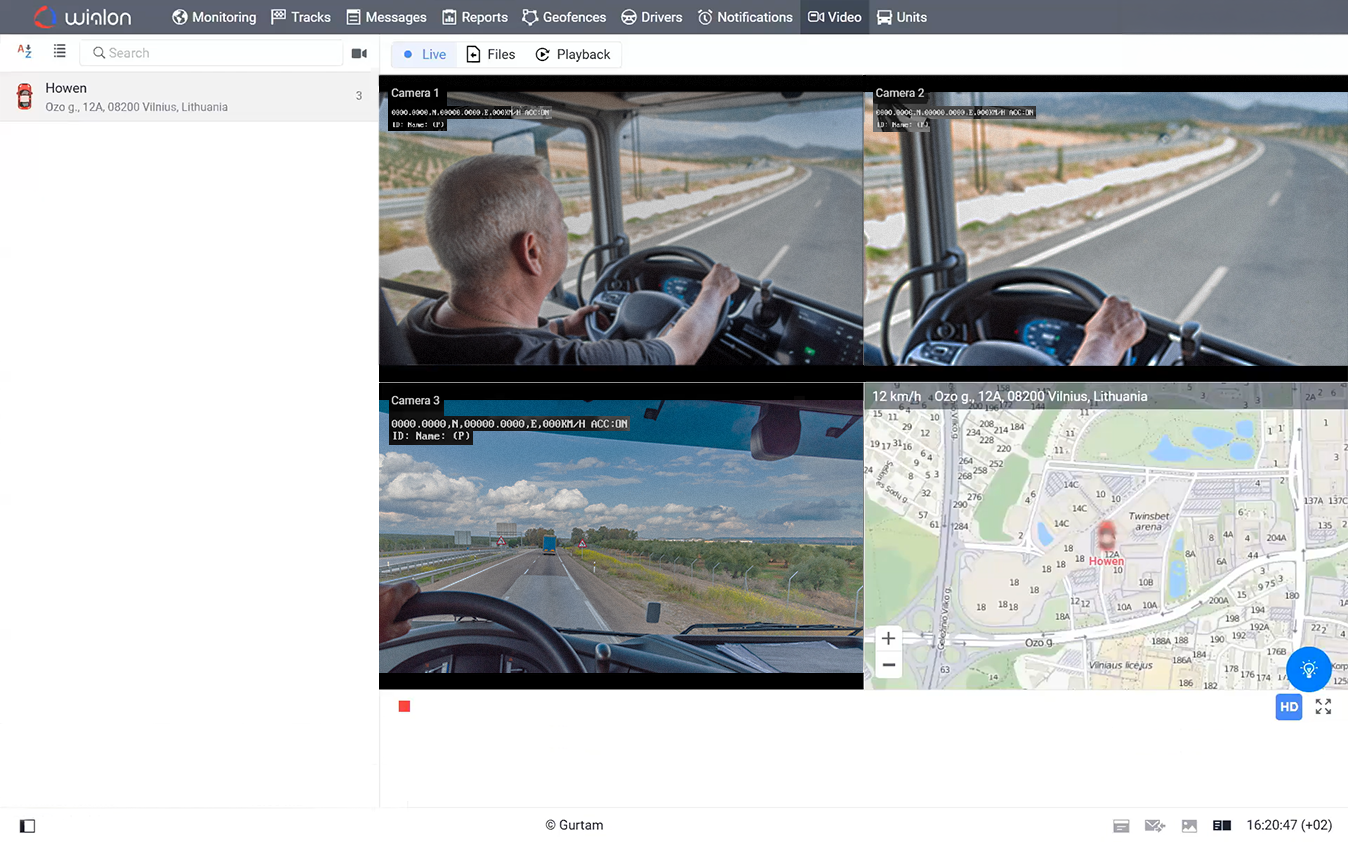The width and height of the screenshot is (1348, 842).
Task: Click the Camera 1 video feed
Action: pos(621,229)
